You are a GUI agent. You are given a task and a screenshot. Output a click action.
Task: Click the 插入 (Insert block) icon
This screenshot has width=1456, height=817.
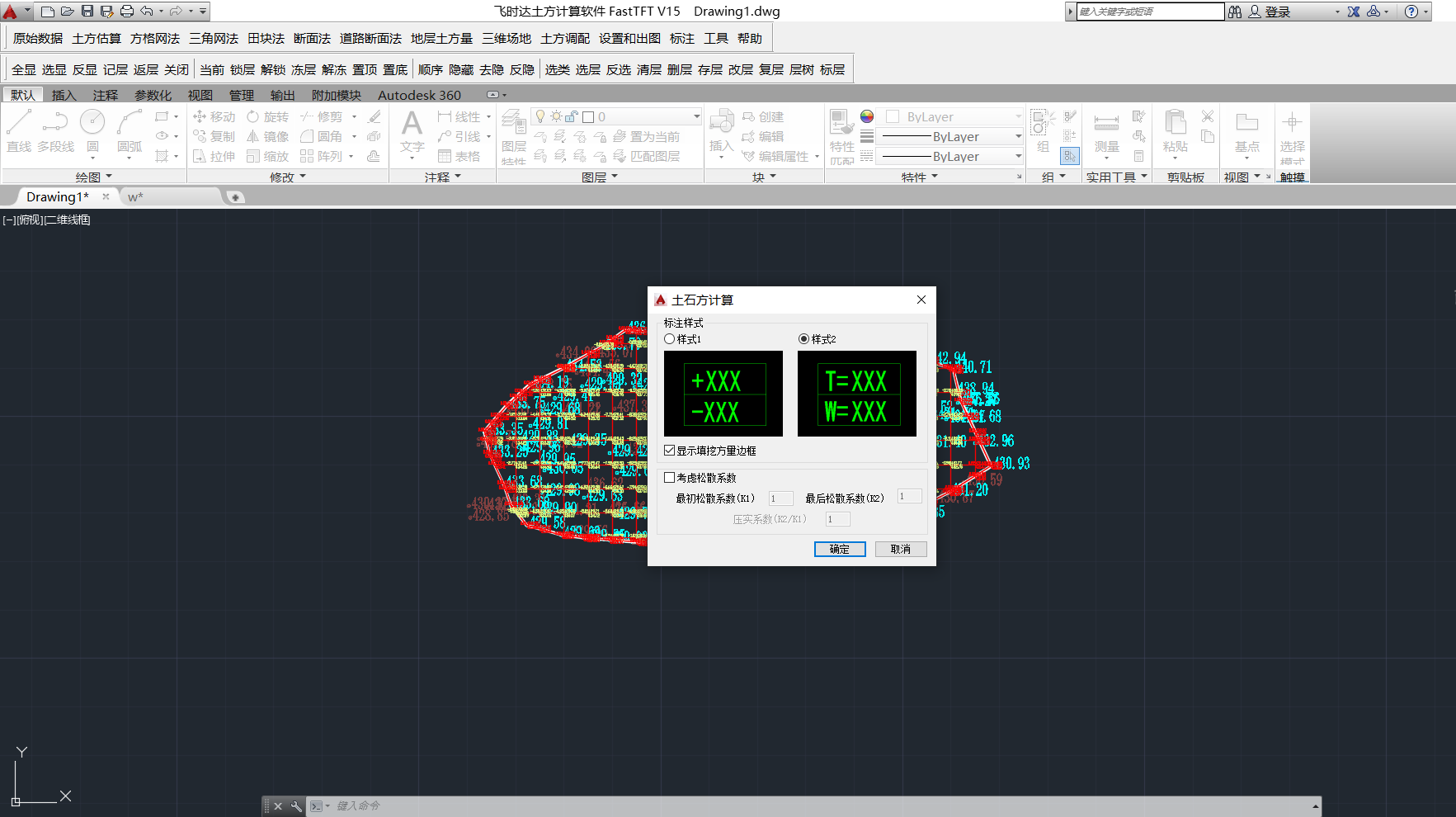pos(721,132)
